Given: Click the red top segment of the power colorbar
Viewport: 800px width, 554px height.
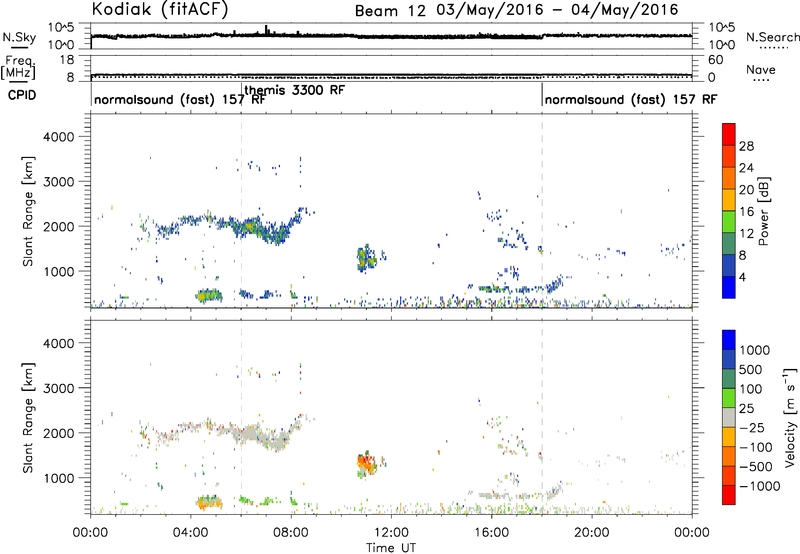Looking at the screenshot, I should 729,134.
